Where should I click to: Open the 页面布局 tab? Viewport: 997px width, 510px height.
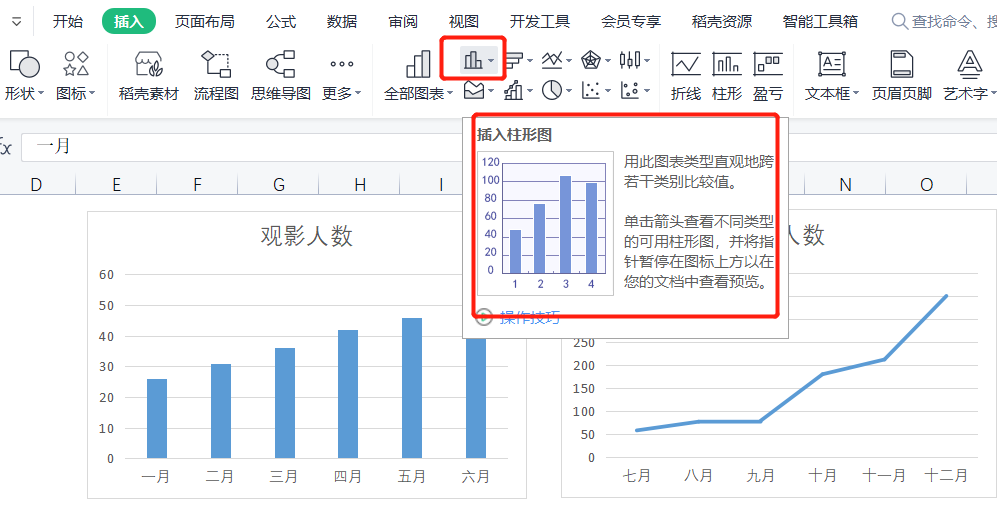(x=205, y=22)
